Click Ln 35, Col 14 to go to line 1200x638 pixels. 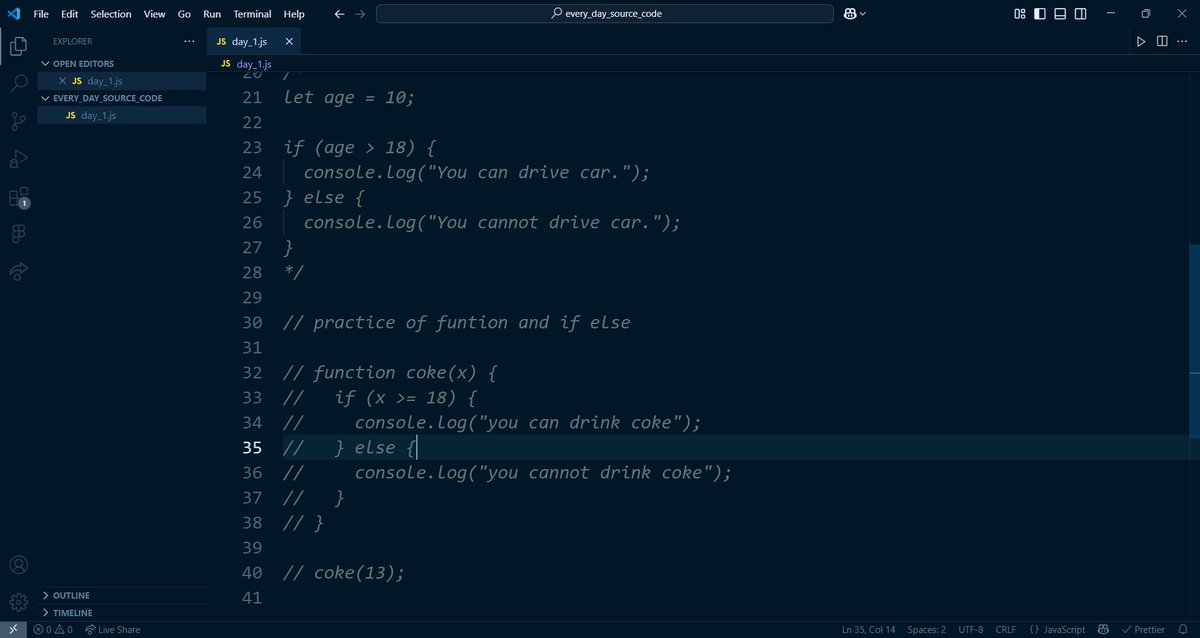869,629
